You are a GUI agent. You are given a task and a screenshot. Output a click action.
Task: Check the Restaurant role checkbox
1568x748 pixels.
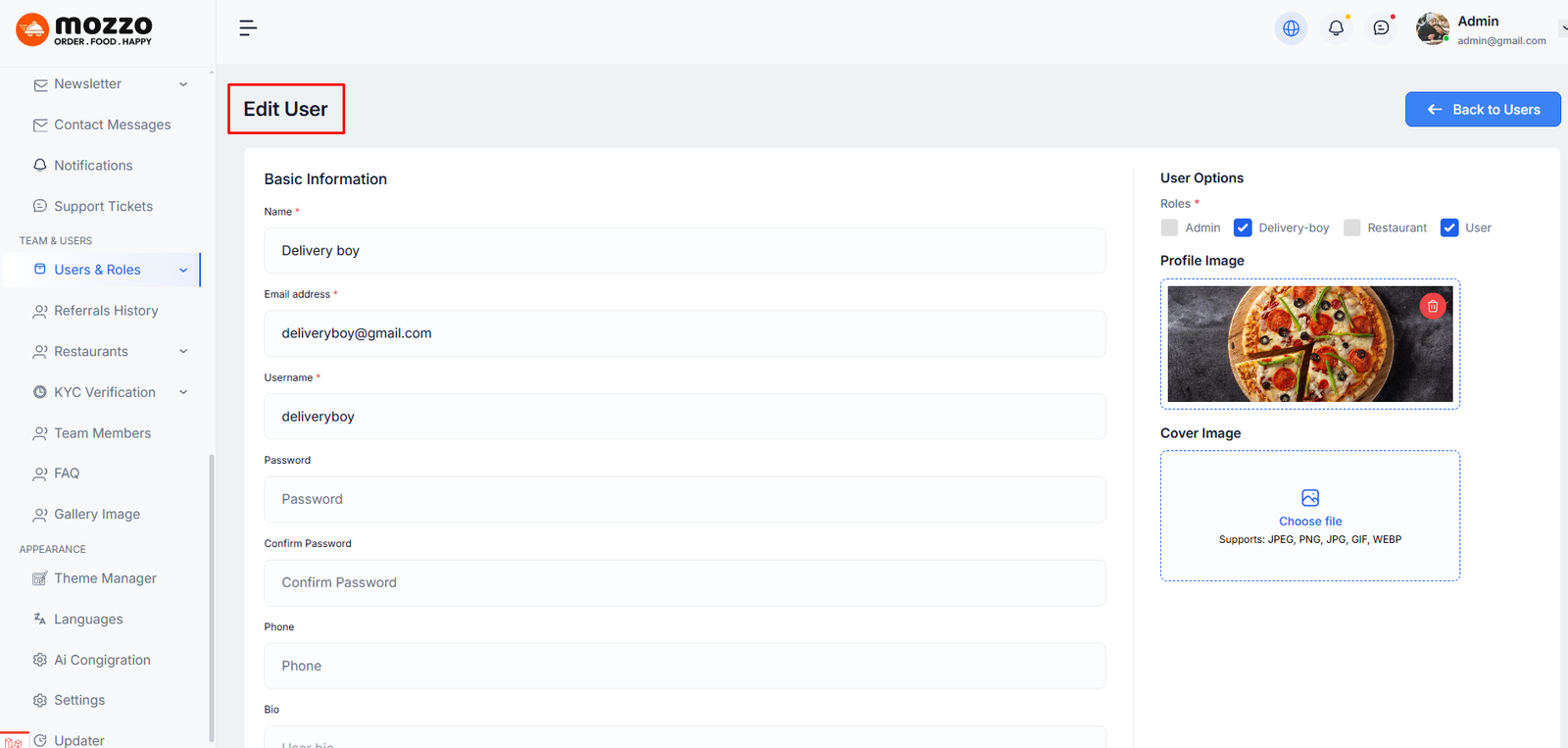tap(1351, 227)
